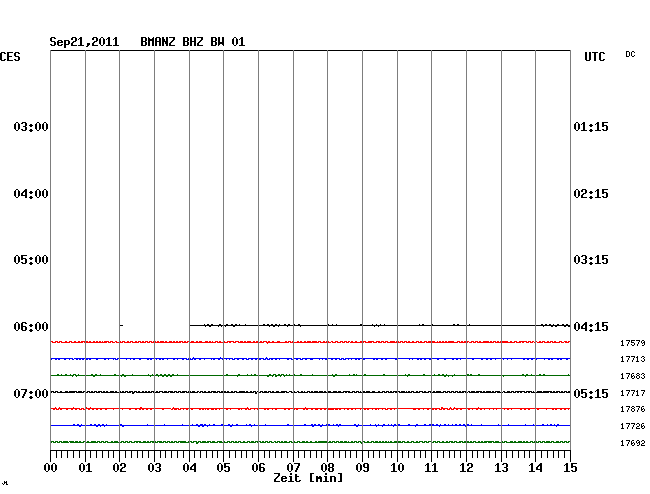
Task: Click the 05:15 UTC time label
Action: [x=591, y=393]
